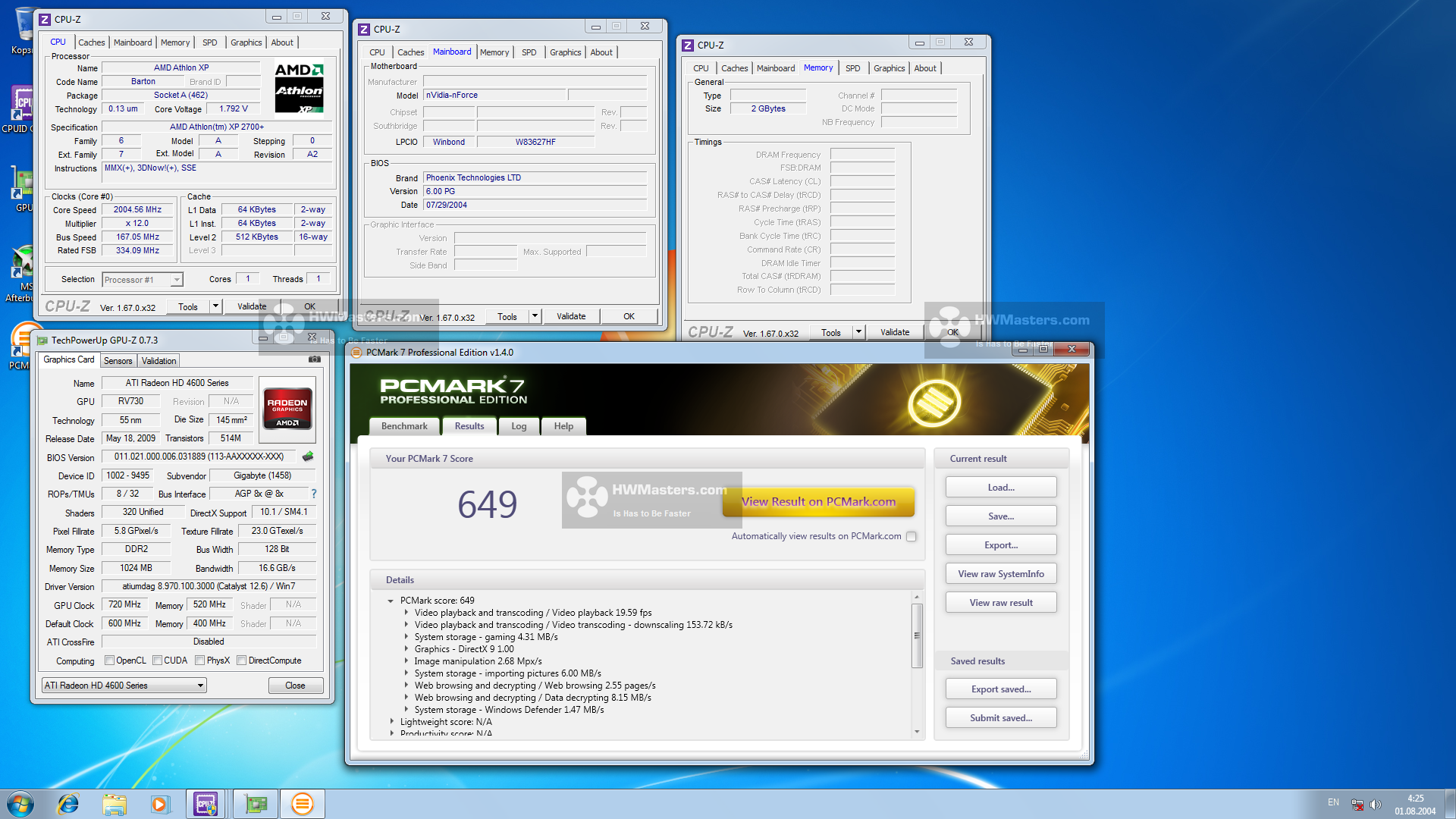Viewport: 1456px width, 819px height.
Task: Switch to GPU-Z via its taskbar icon
Action: pyautogui.click(x=256, y=804)
